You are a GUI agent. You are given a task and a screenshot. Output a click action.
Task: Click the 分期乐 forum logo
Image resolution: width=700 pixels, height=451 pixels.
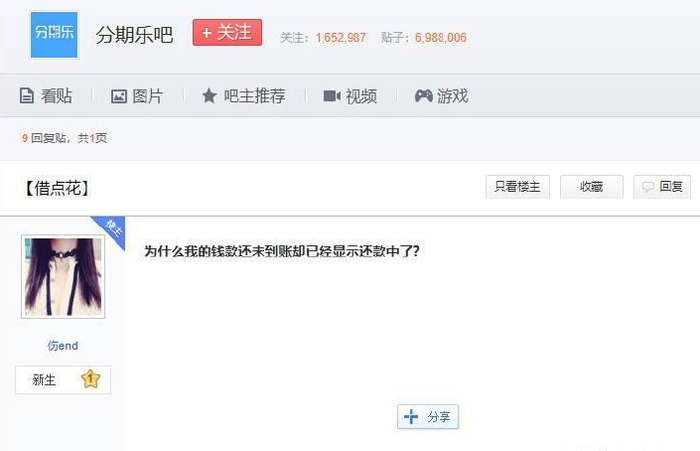click(x=54, y=35)
